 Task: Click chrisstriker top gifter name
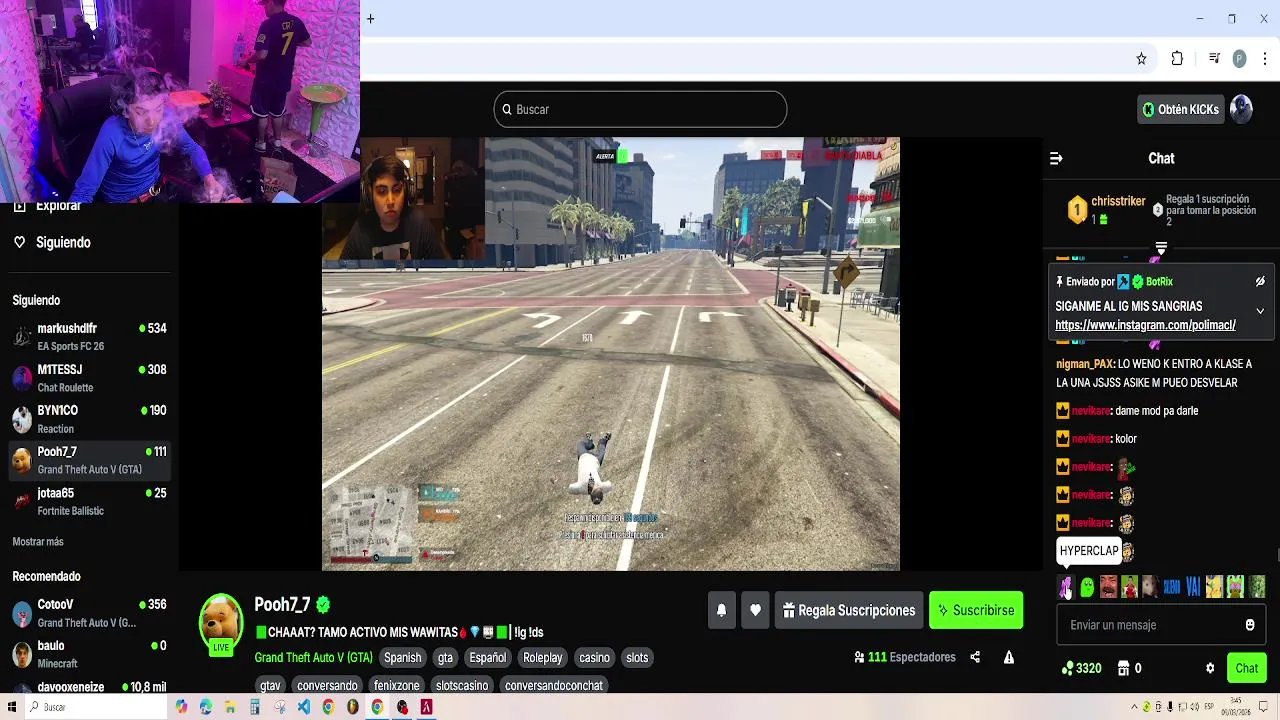[1118, 201]
